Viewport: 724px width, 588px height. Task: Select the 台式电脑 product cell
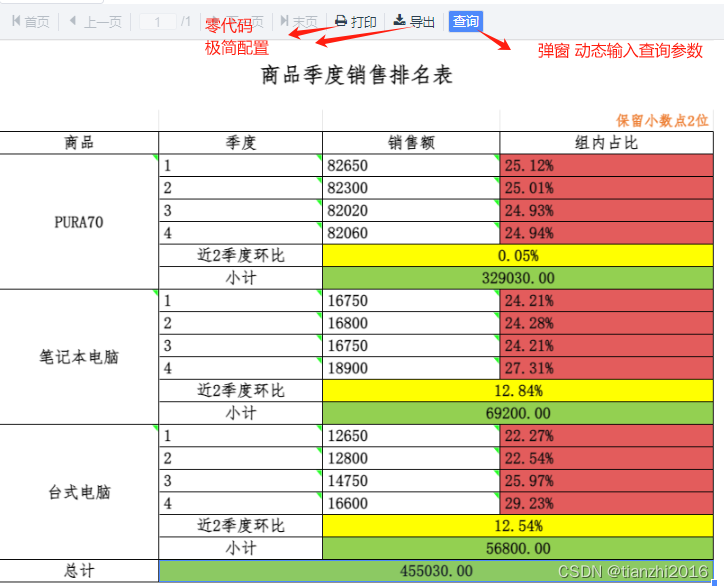tap(79, 492)
